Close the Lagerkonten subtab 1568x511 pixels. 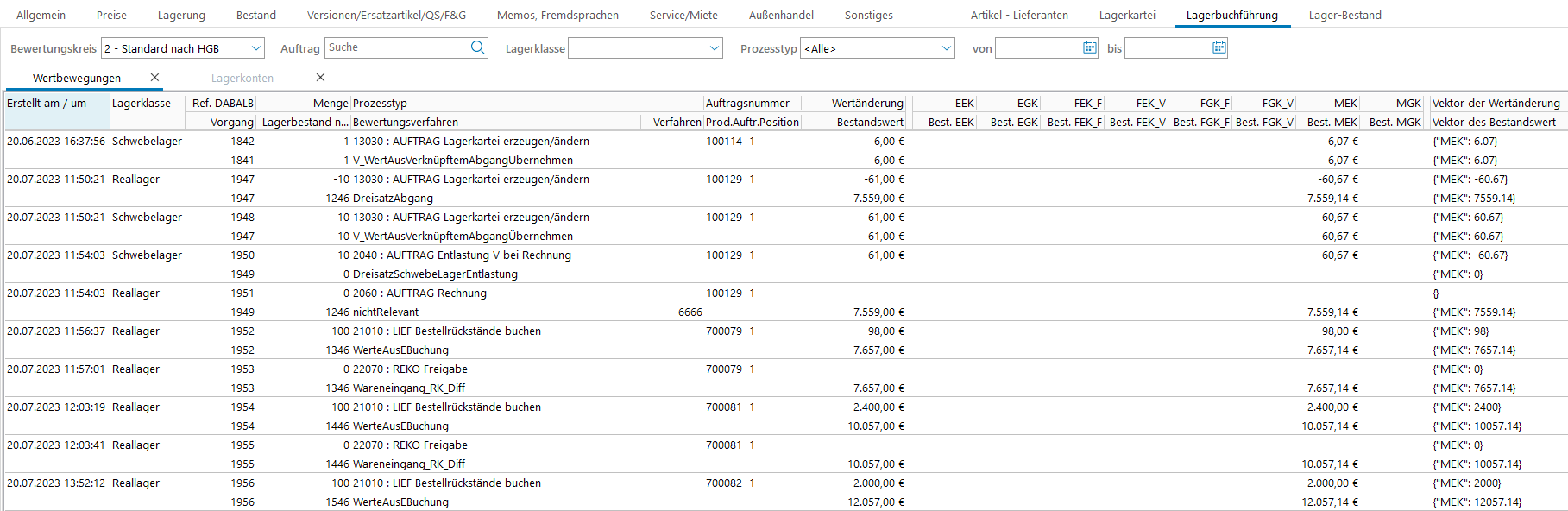[x=320, y=78]
